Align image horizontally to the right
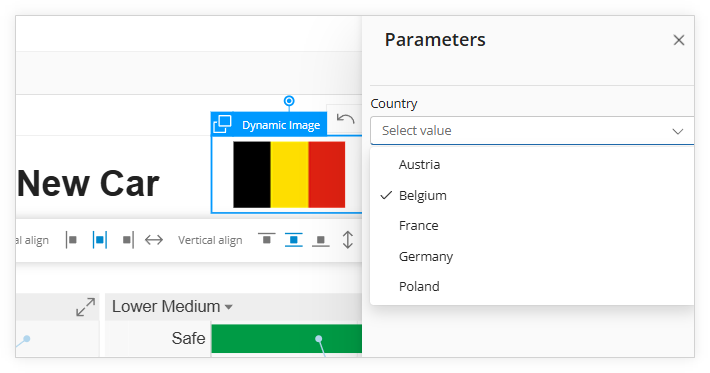The height and width of the screenshot is (373, 710). pos(128,240)
